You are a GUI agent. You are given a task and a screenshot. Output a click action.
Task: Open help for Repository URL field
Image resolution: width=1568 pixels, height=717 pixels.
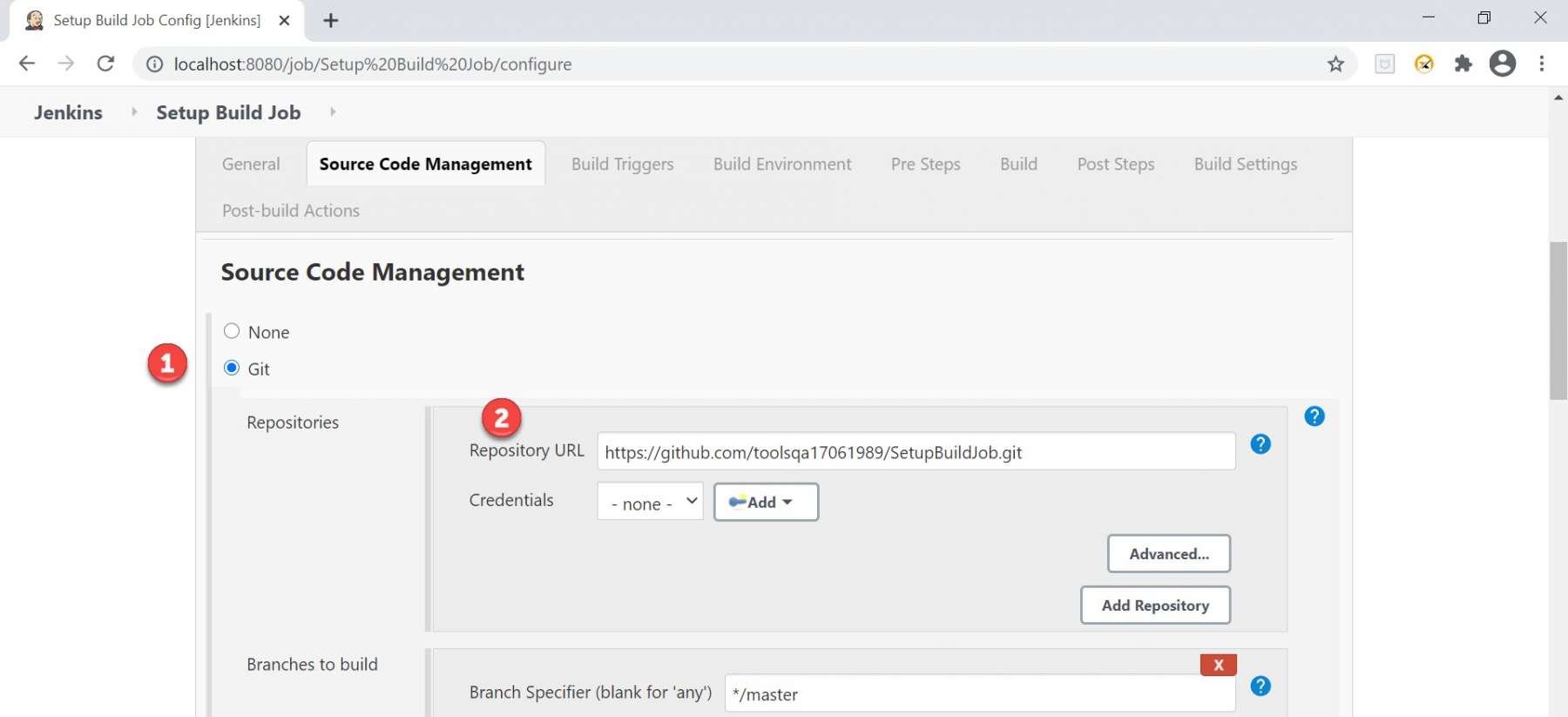[x=1260, y=444]
